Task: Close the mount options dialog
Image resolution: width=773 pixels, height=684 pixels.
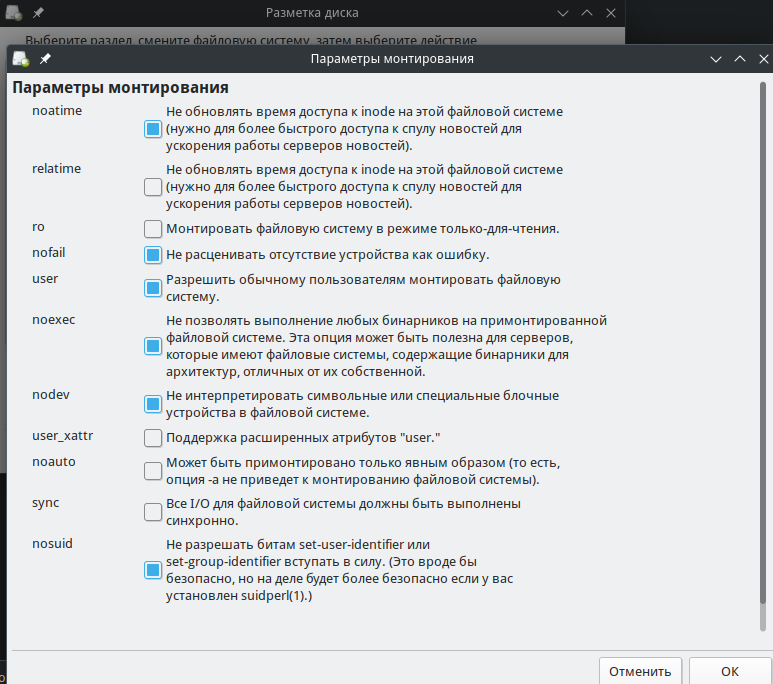Action: click(x=764, y=59)
